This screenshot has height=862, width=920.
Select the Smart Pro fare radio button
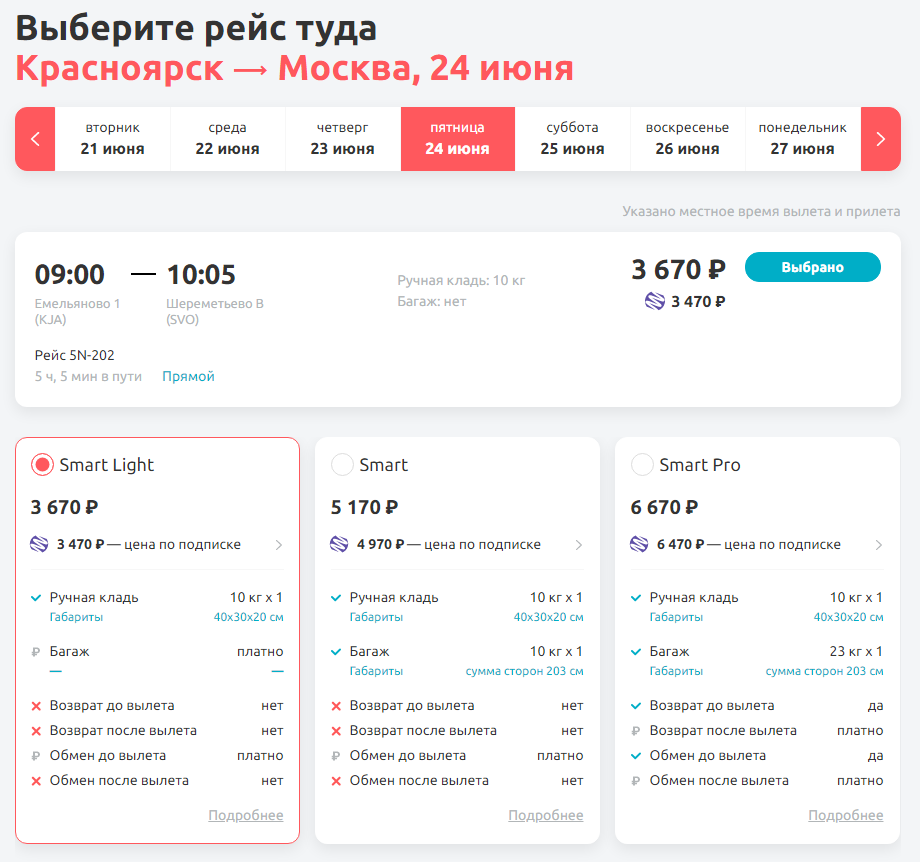pyautogui.click(x=642, y=465)
